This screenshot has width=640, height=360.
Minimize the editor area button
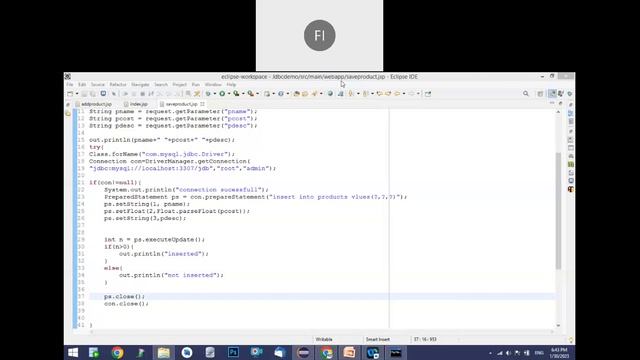pos(552,103)
